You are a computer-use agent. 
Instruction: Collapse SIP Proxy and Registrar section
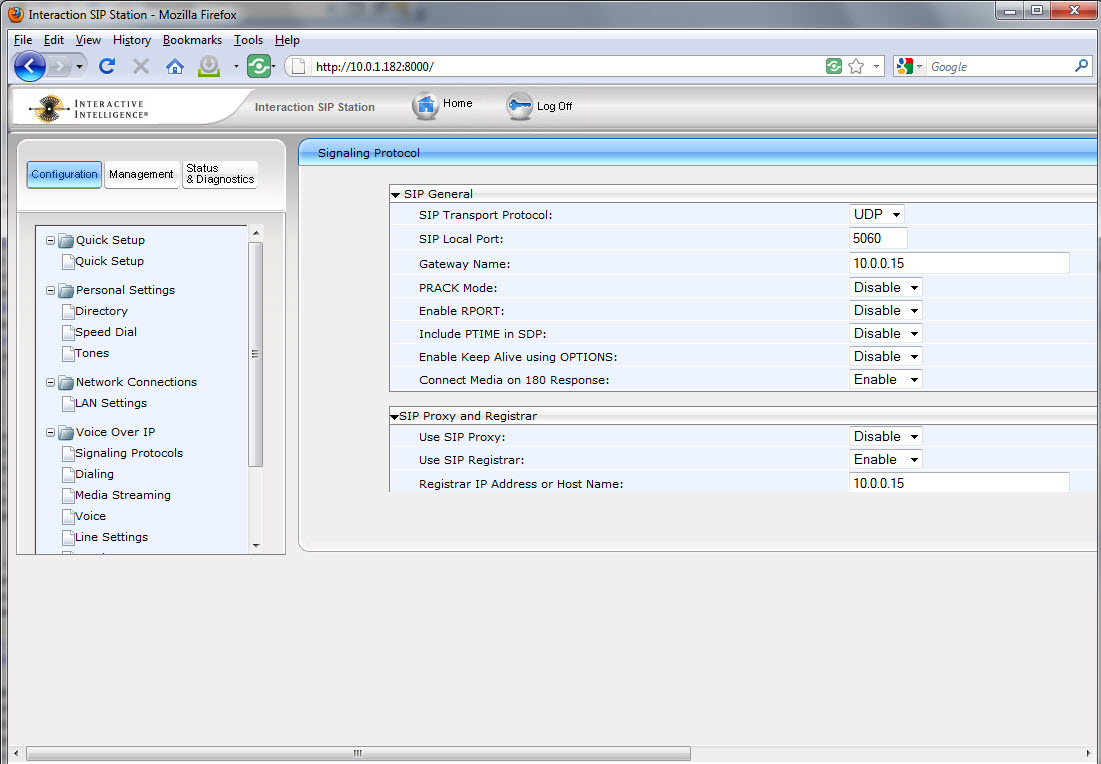(394, 417)
